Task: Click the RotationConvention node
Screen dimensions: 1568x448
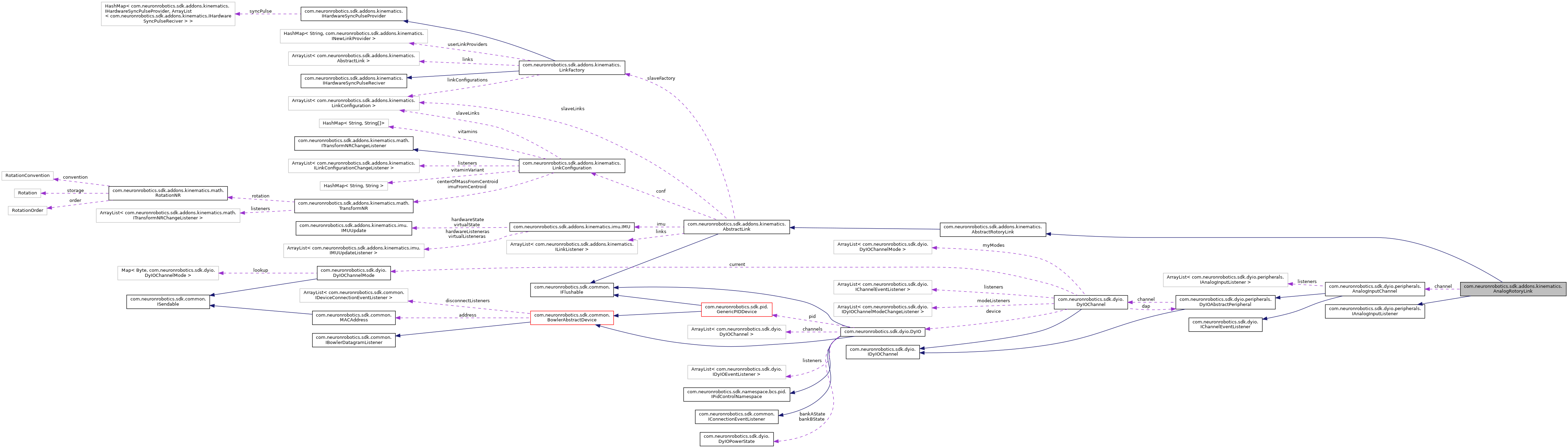Action: pos(27,176)
